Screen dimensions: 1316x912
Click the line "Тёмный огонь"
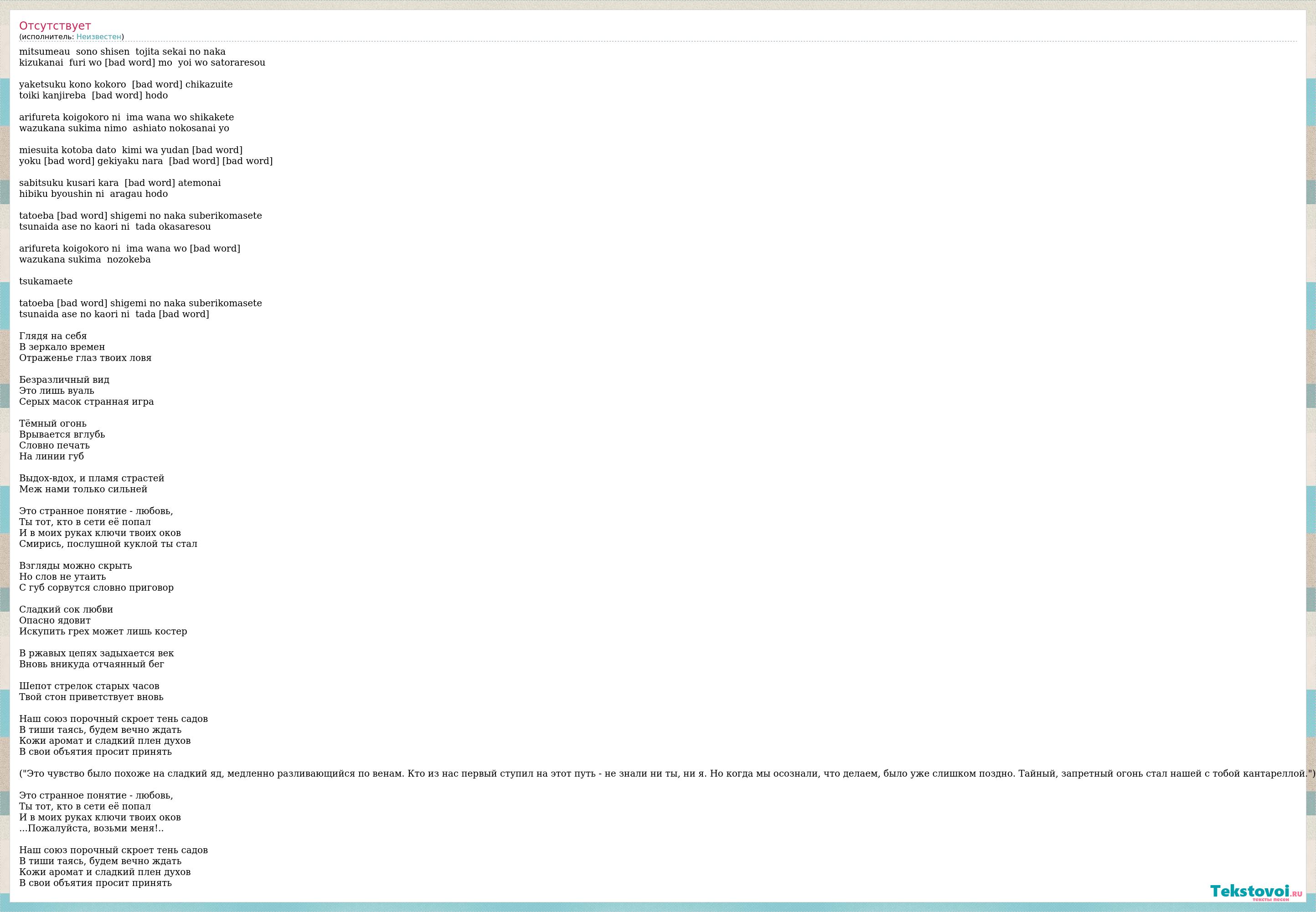(x=53, y=424)
